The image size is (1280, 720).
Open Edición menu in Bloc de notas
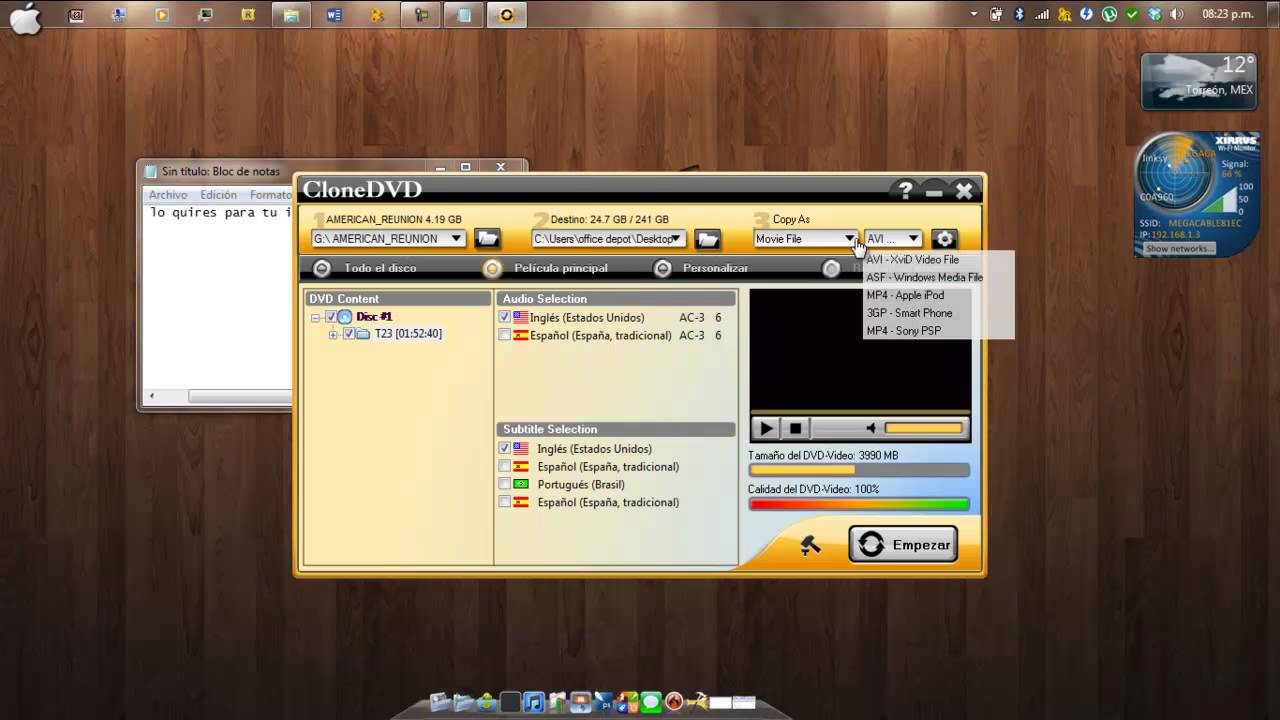[218, 195]
